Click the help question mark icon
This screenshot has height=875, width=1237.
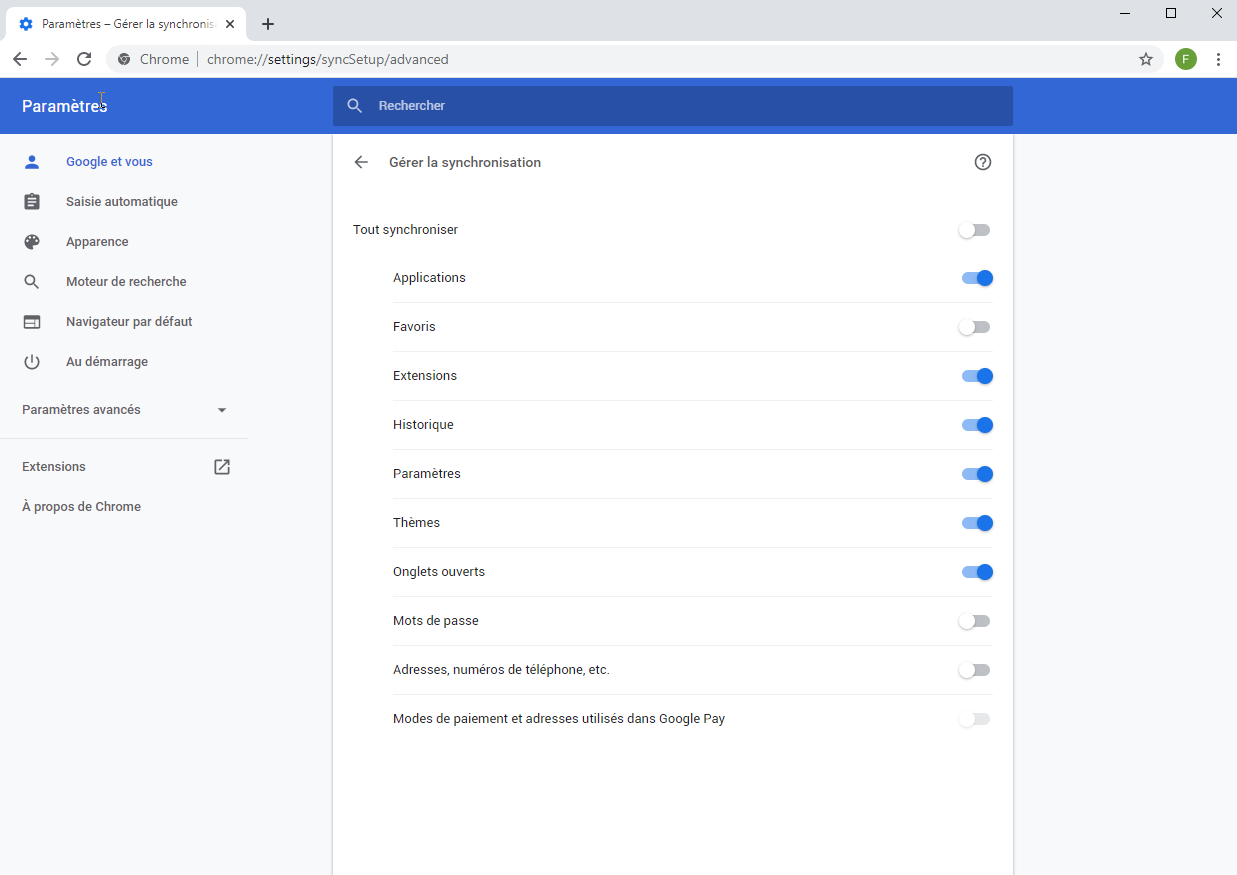pyautogui.click(x=982, y=161)
